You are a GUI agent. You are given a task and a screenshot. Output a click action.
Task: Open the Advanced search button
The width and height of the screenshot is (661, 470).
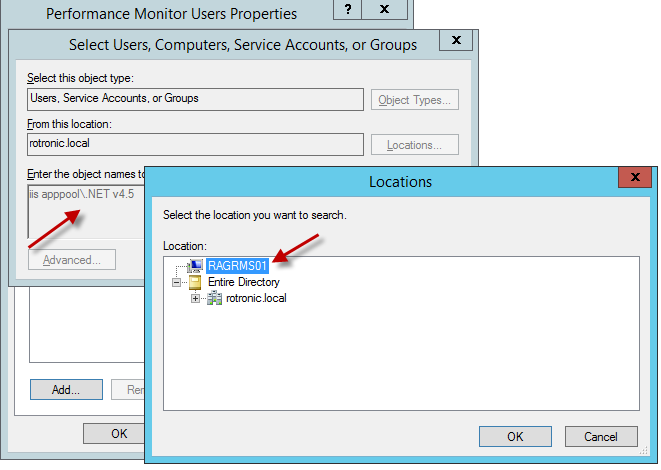coord(72,260)
